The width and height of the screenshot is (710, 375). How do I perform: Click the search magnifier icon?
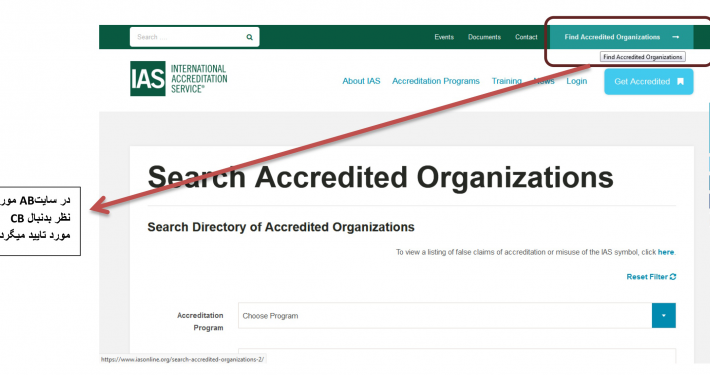249,37
